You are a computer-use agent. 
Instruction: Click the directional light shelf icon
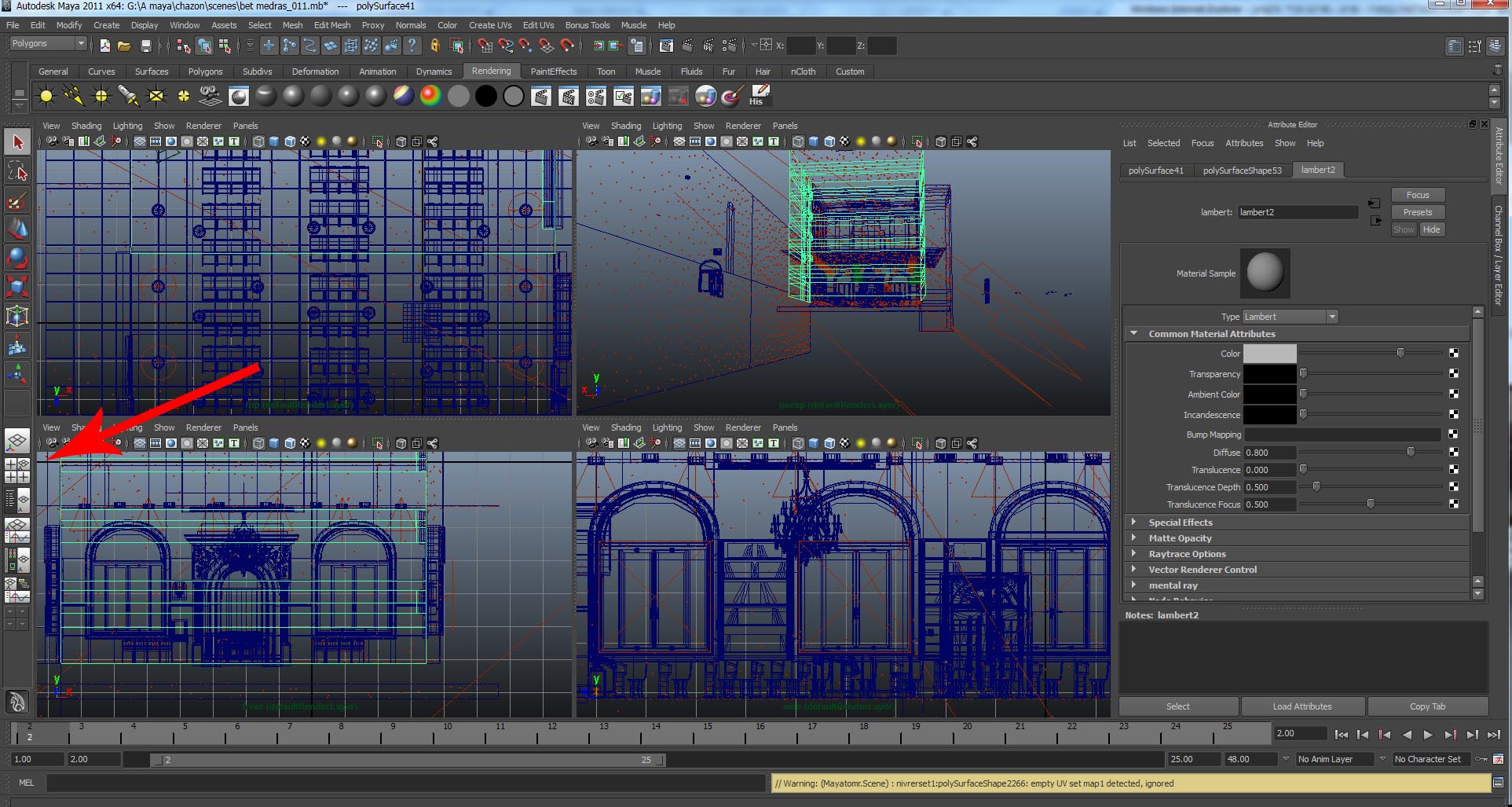click(x=73, y=96)
